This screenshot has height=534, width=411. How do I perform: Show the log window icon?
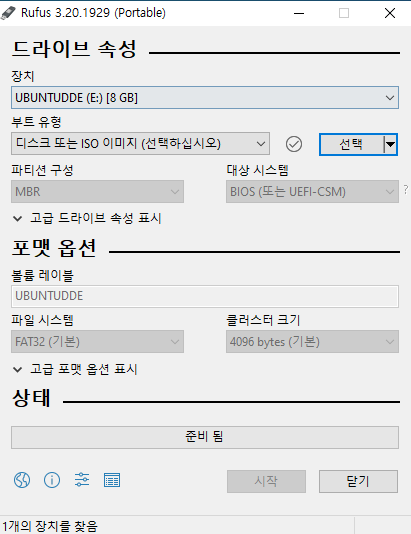point(112,480)
